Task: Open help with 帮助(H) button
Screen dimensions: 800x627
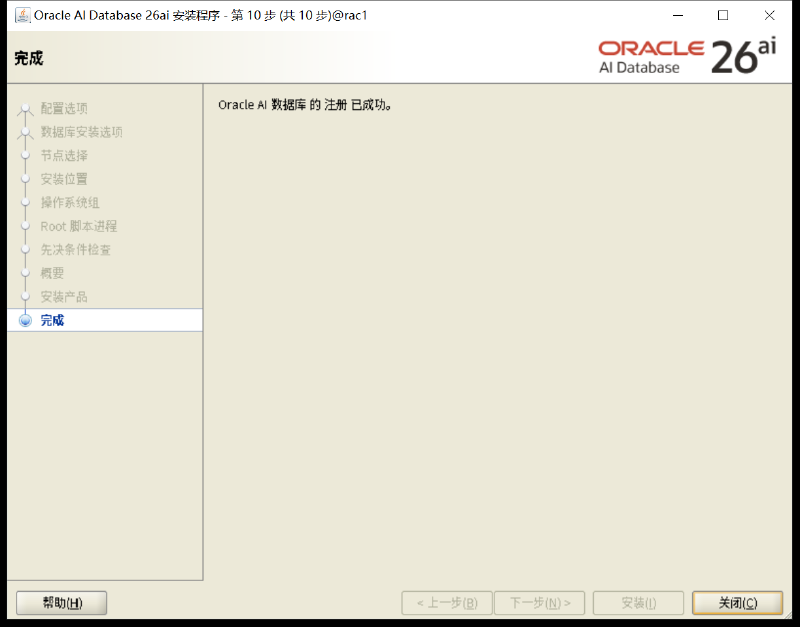Action: (61, 603)
